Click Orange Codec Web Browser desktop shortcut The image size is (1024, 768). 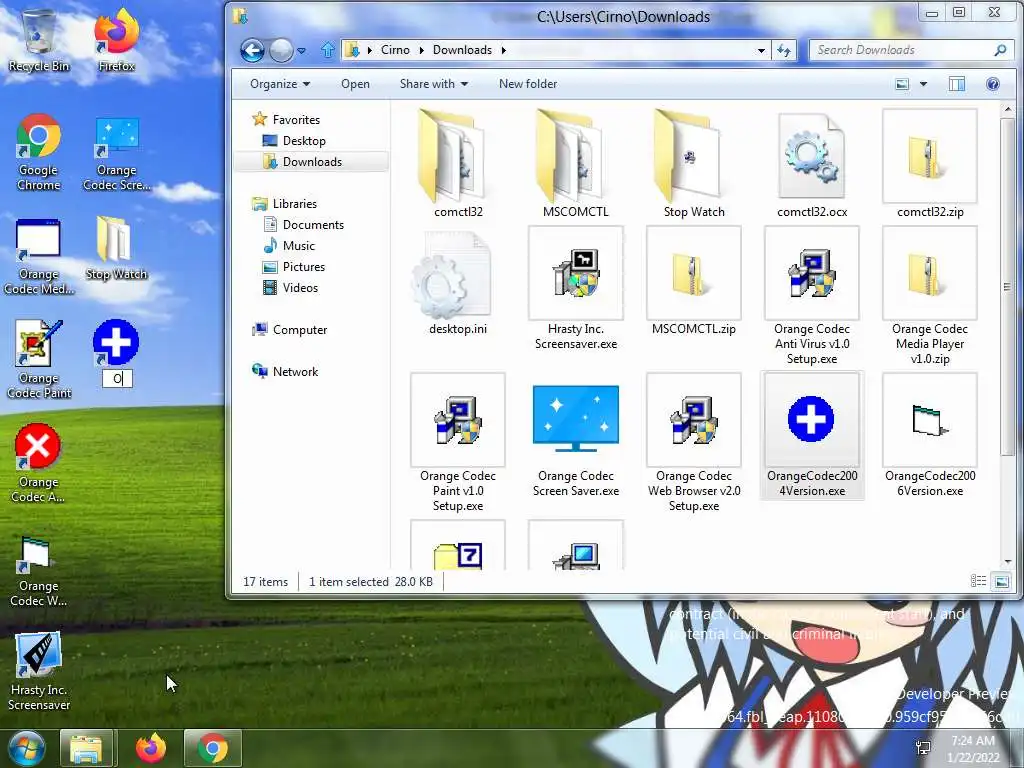(x=39, y=572)
